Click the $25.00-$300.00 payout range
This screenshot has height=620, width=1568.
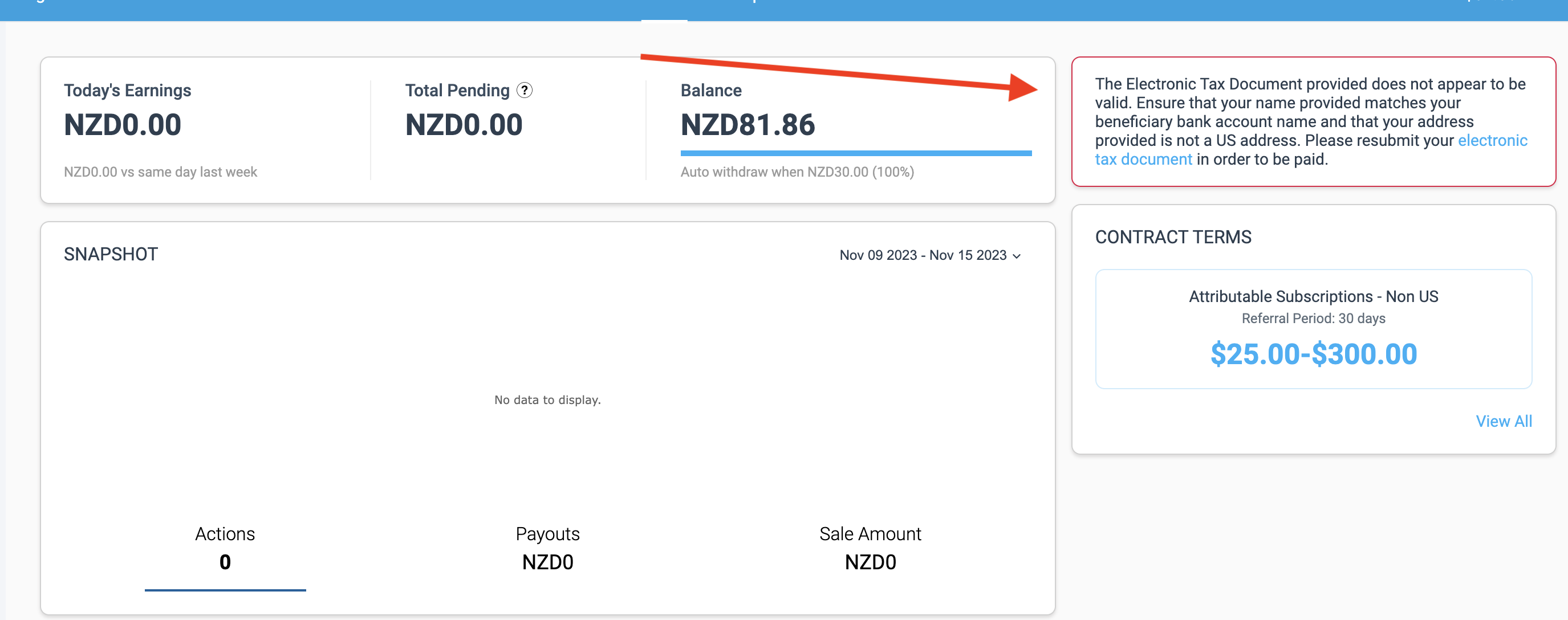point(1313,354)
